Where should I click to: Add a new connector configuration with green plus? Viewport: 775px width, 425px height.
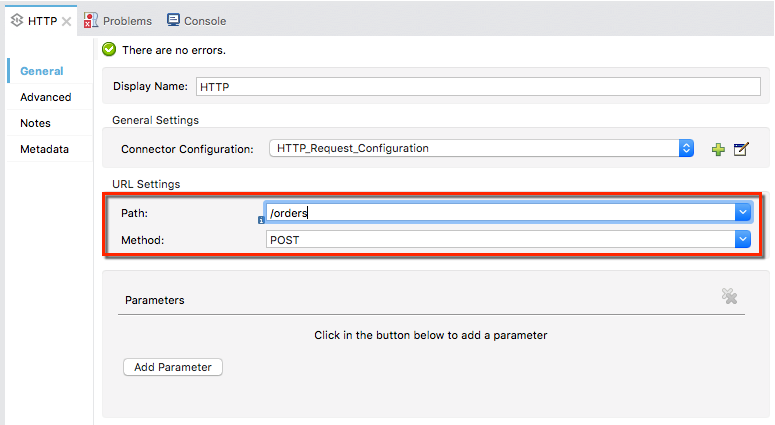(717, 149)
